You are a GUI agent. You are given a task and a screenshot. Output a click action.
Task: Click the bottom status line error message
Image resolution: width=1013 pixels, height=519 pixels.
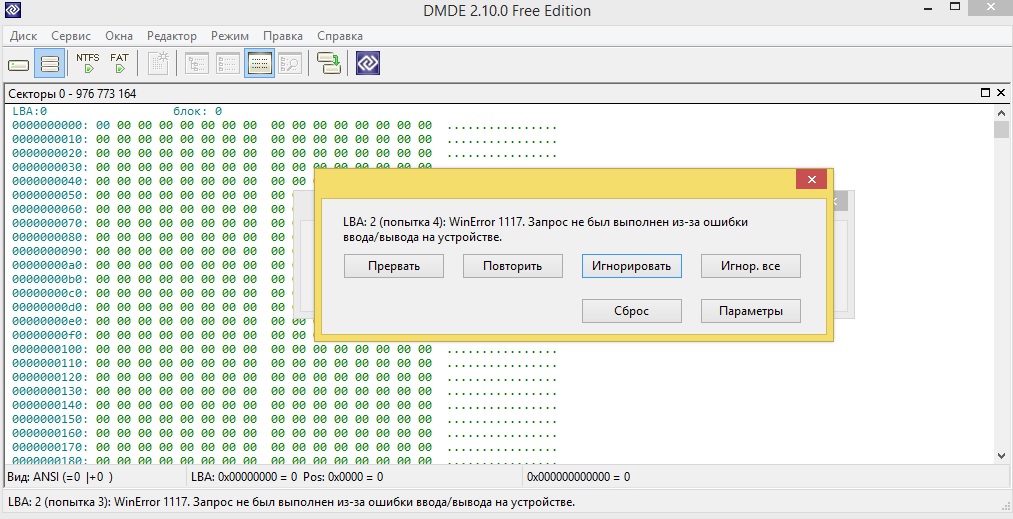point(291,502)
